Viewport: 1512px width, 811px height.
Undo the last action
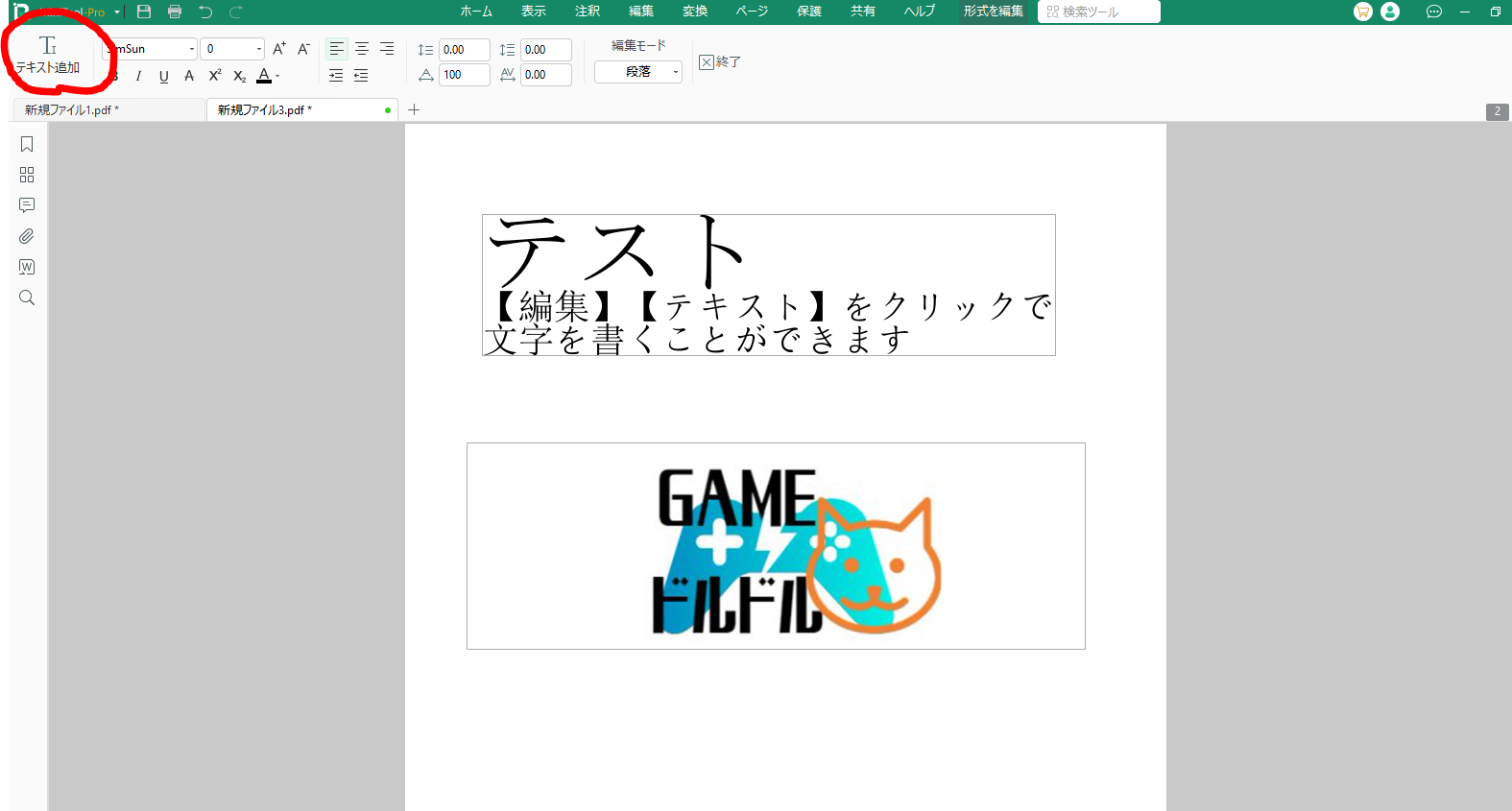pyautogui.click(x=205, y=12)
